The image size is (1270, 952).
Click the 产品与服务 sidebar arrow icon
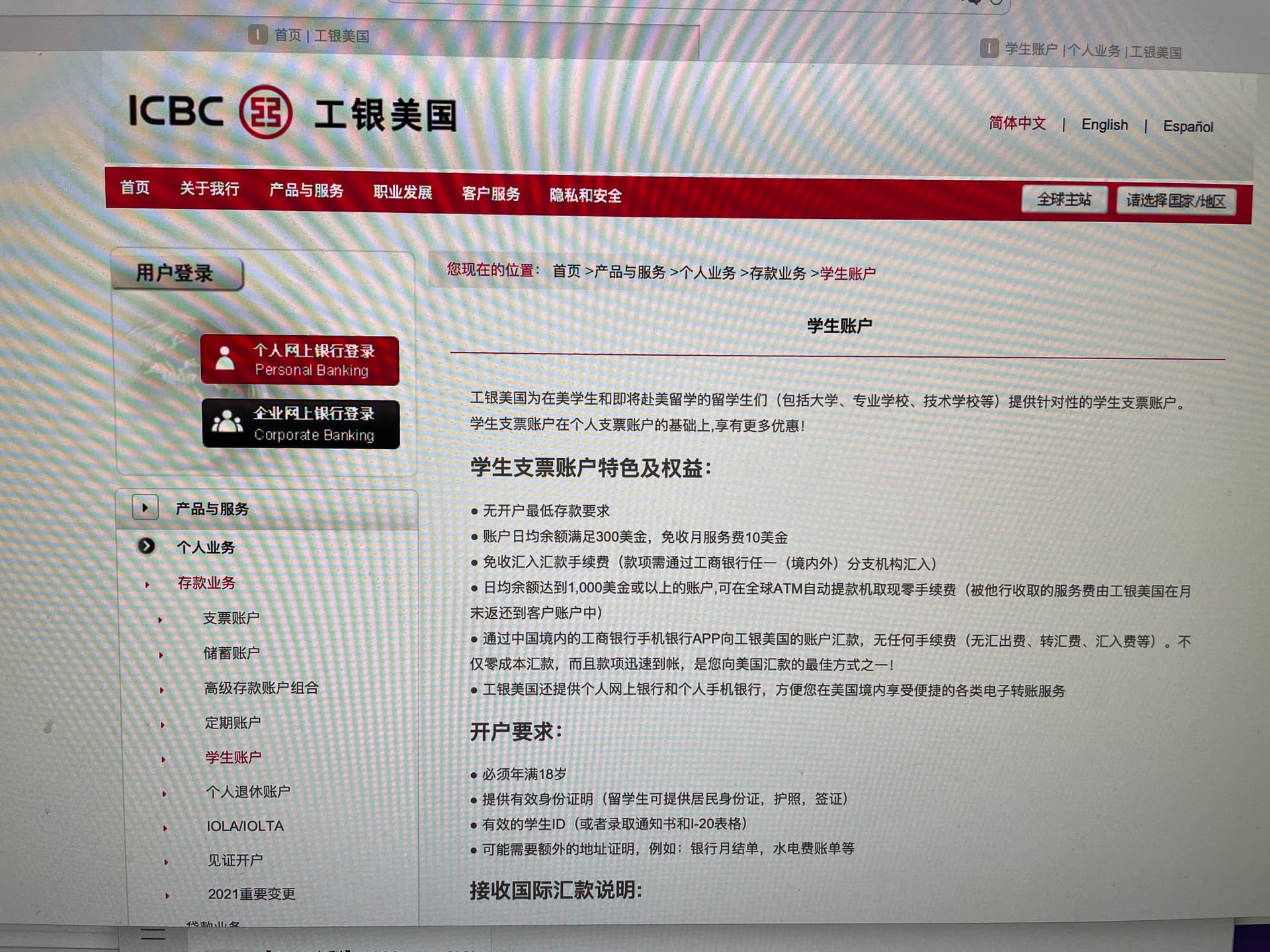[x=144, y=508]
